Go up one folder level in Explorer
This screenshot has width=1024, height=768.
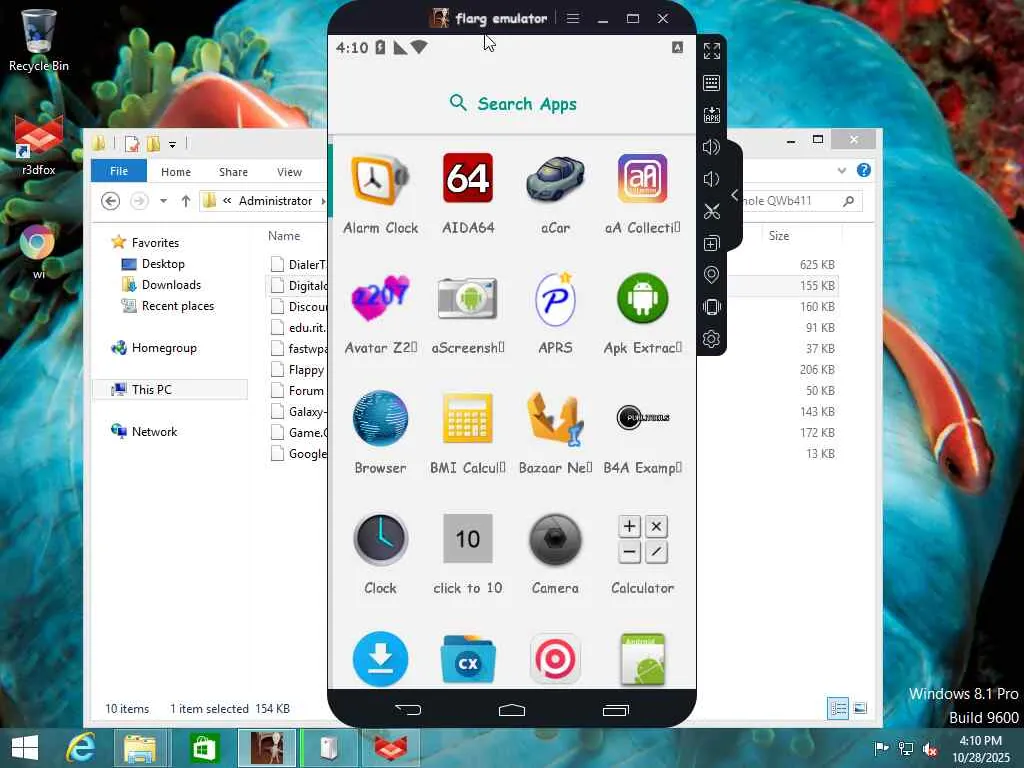pyautogui.click(x=186, y=201)
